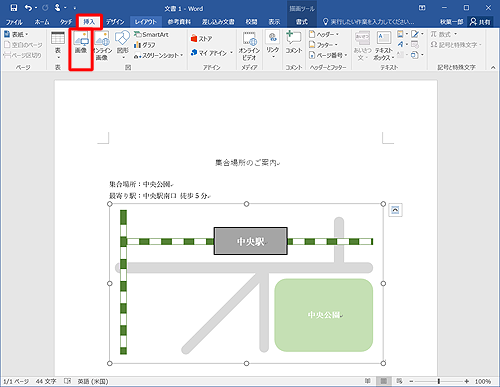This screenshot has height=387, width=500.
Task: Open the ヘッダー header dropdown
Action: tap(323, 34)
